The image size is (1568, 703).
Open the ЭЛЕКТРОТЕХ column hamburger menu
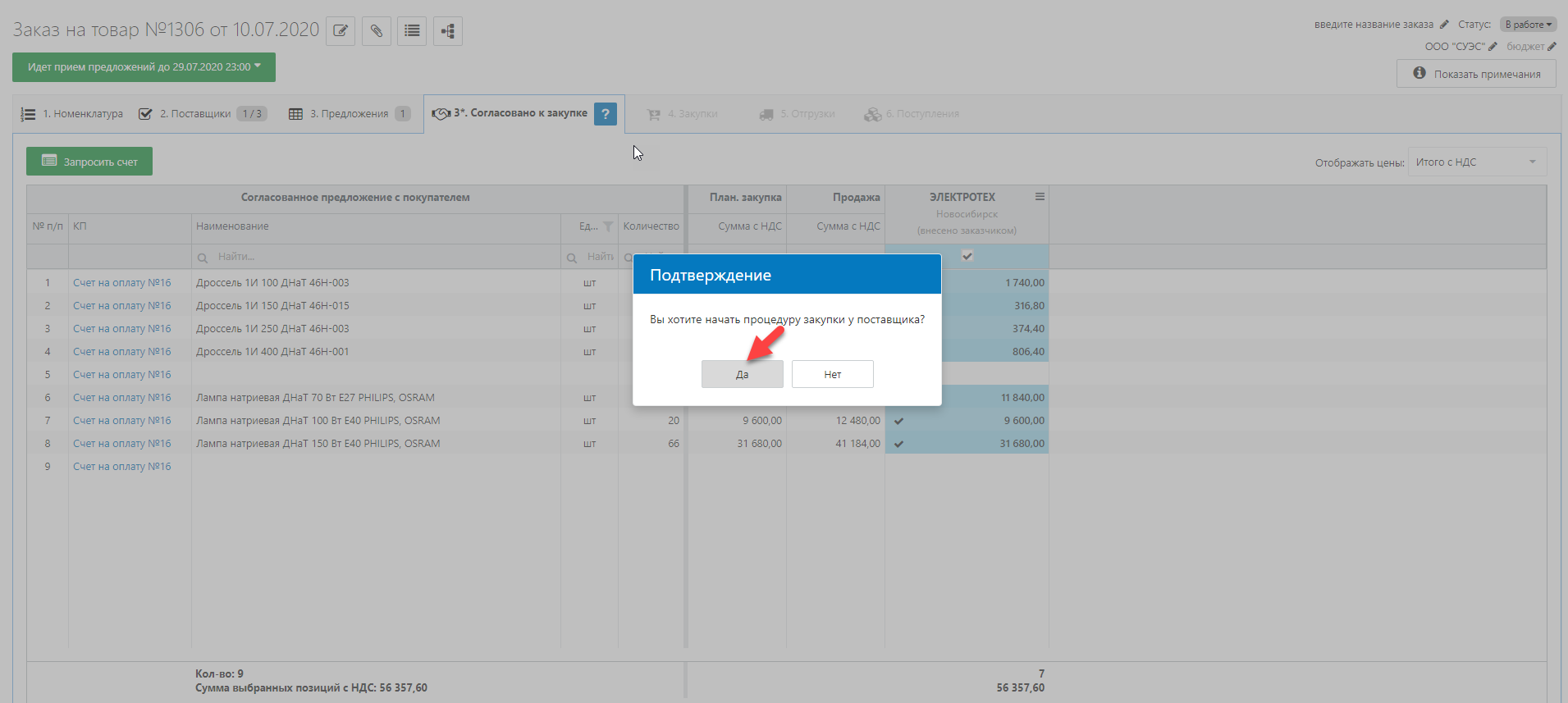click(1040, 197)
